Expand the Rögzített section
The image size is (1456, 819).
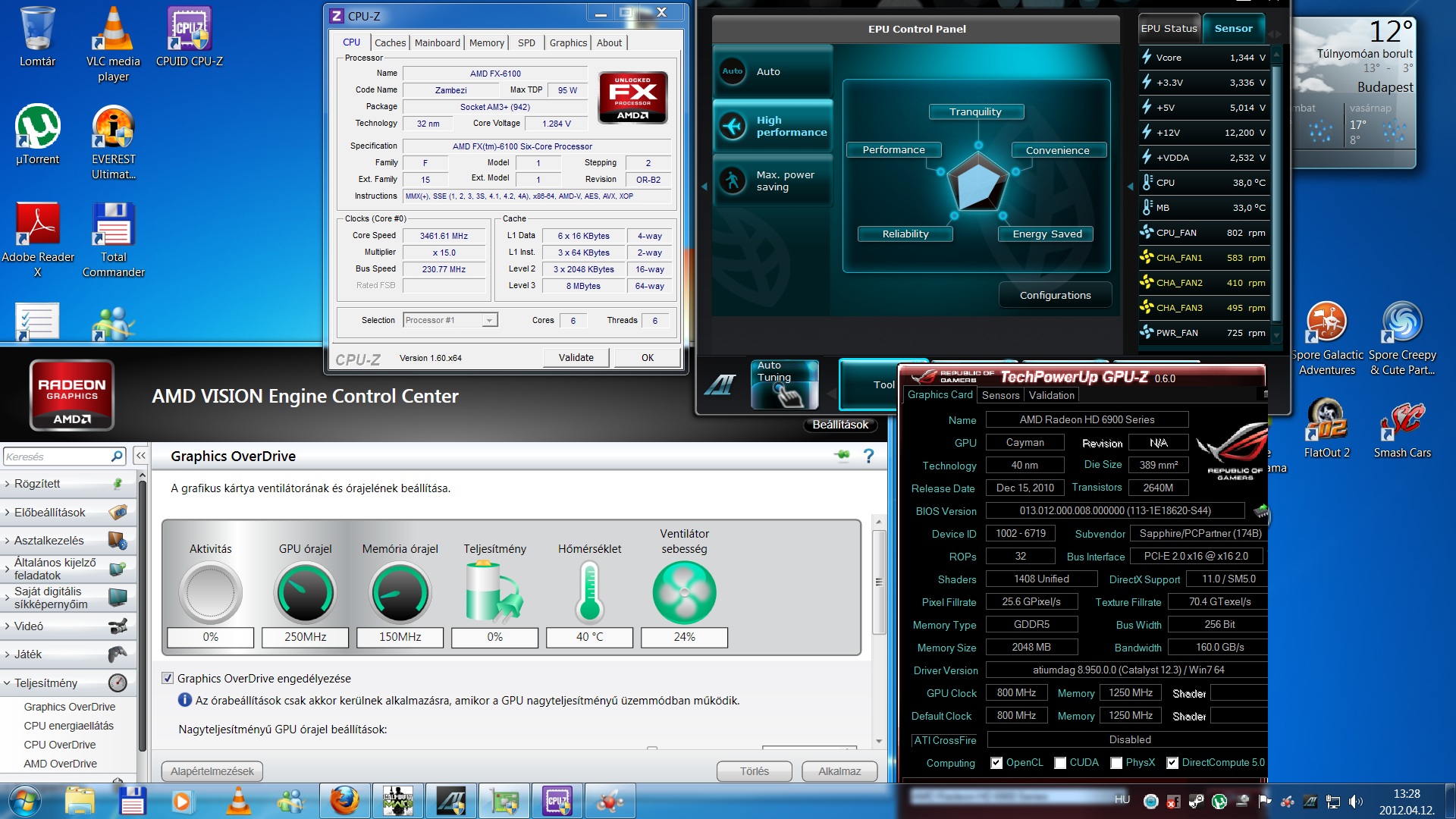[68, 484]
